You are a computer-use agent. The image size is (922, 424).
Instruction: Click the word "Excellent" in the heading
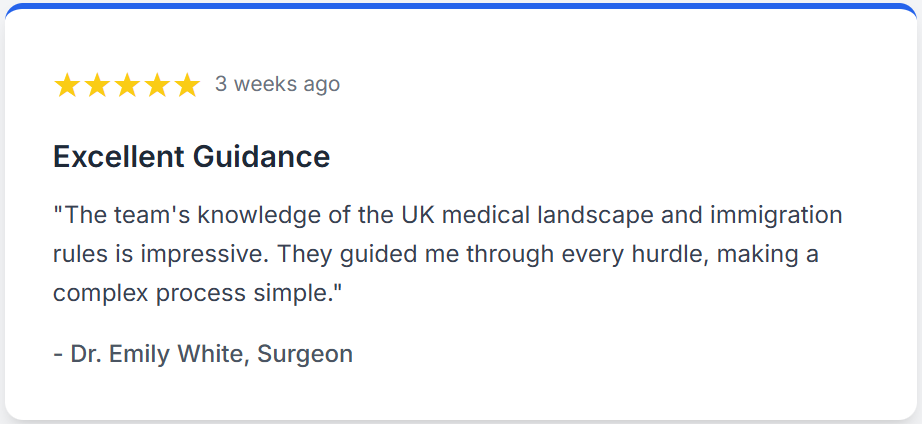118,157
